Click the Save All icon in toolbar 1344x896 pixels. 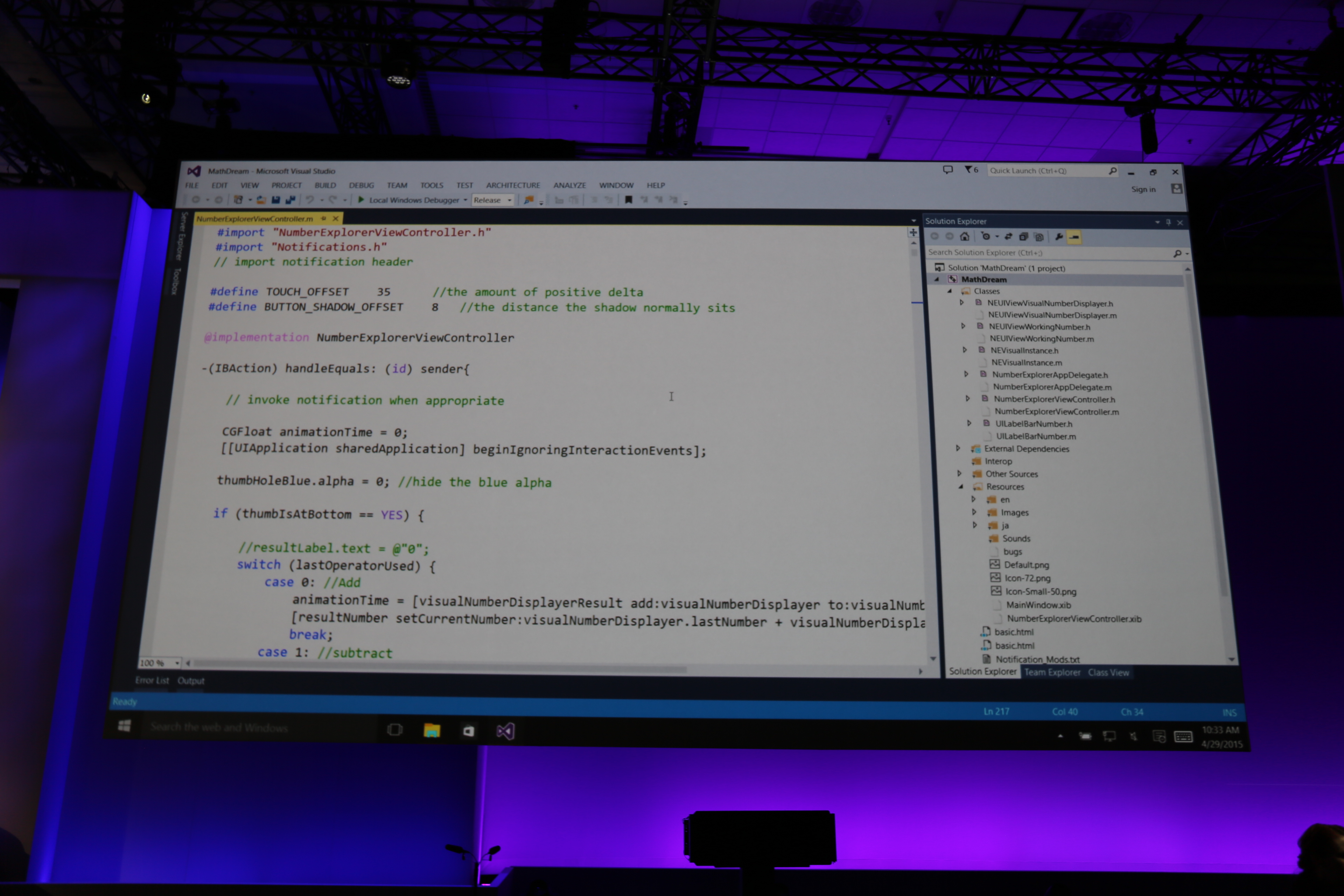pos(290,200)
